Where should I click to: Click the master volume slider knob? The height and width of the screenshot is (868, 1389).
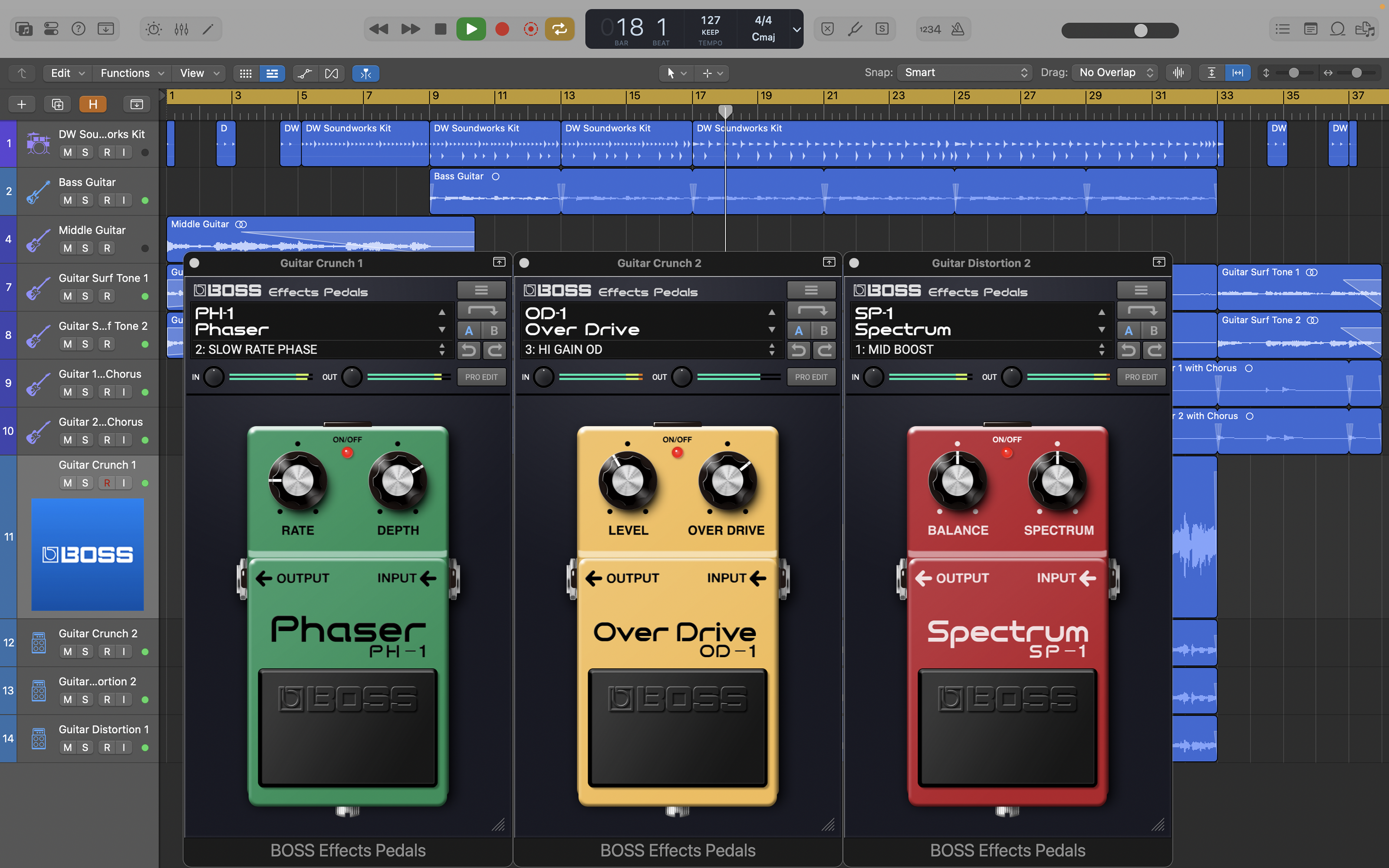1140,30
